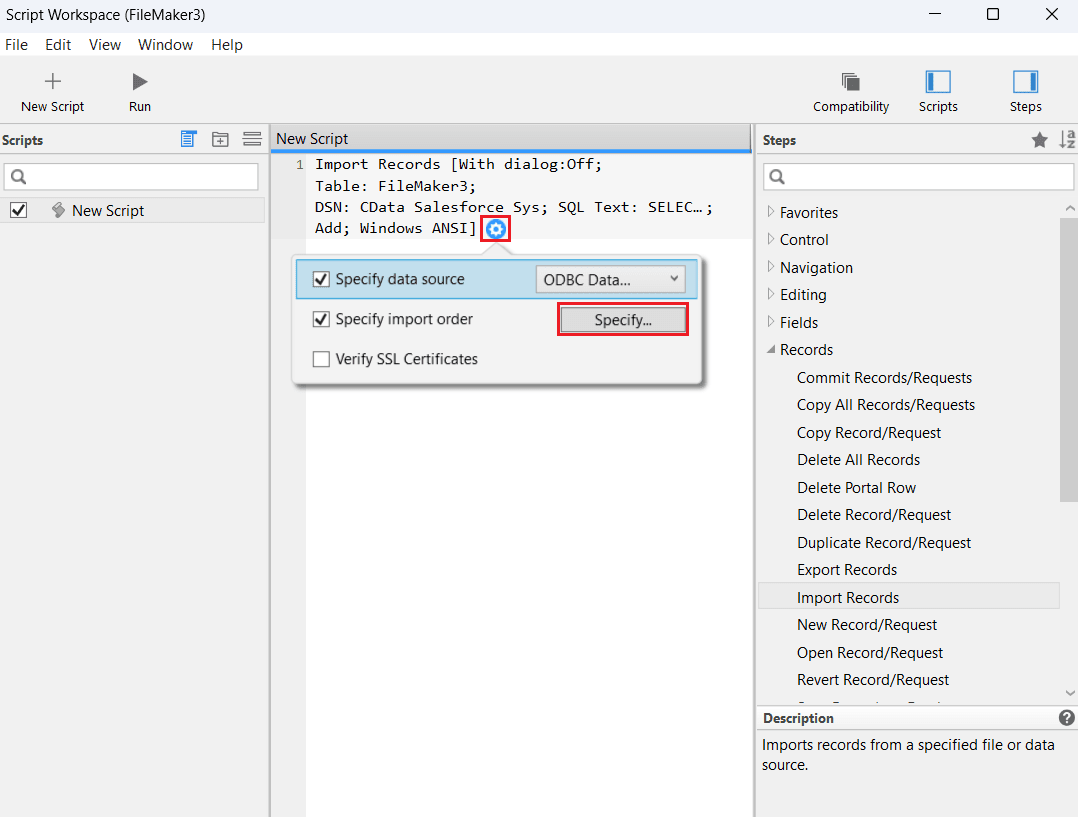
Task: Click the Specify... button
Action: 622,320
